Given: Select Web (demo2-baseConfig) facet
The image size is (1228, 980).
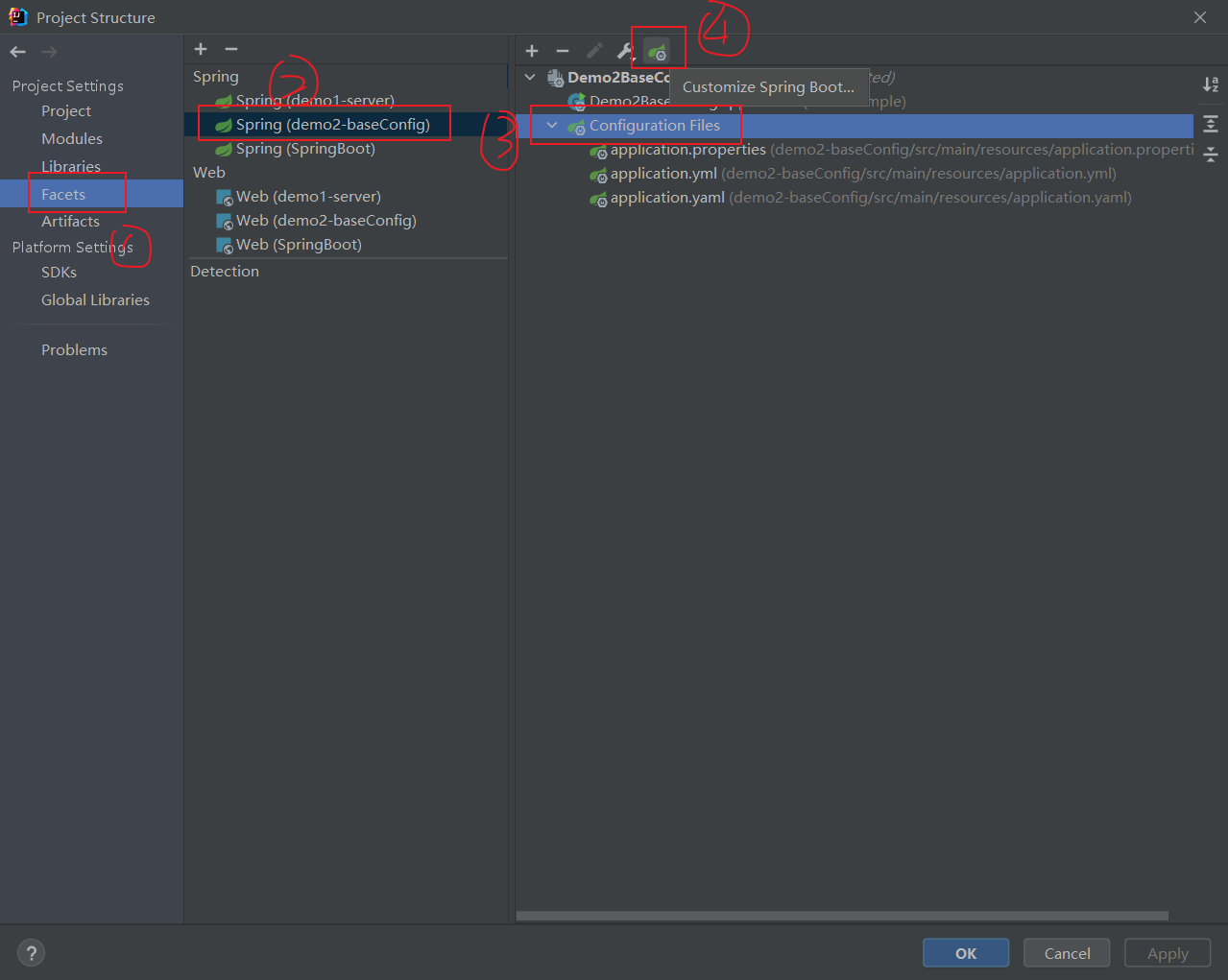Looking at the screenshot, I should [326, 221].
